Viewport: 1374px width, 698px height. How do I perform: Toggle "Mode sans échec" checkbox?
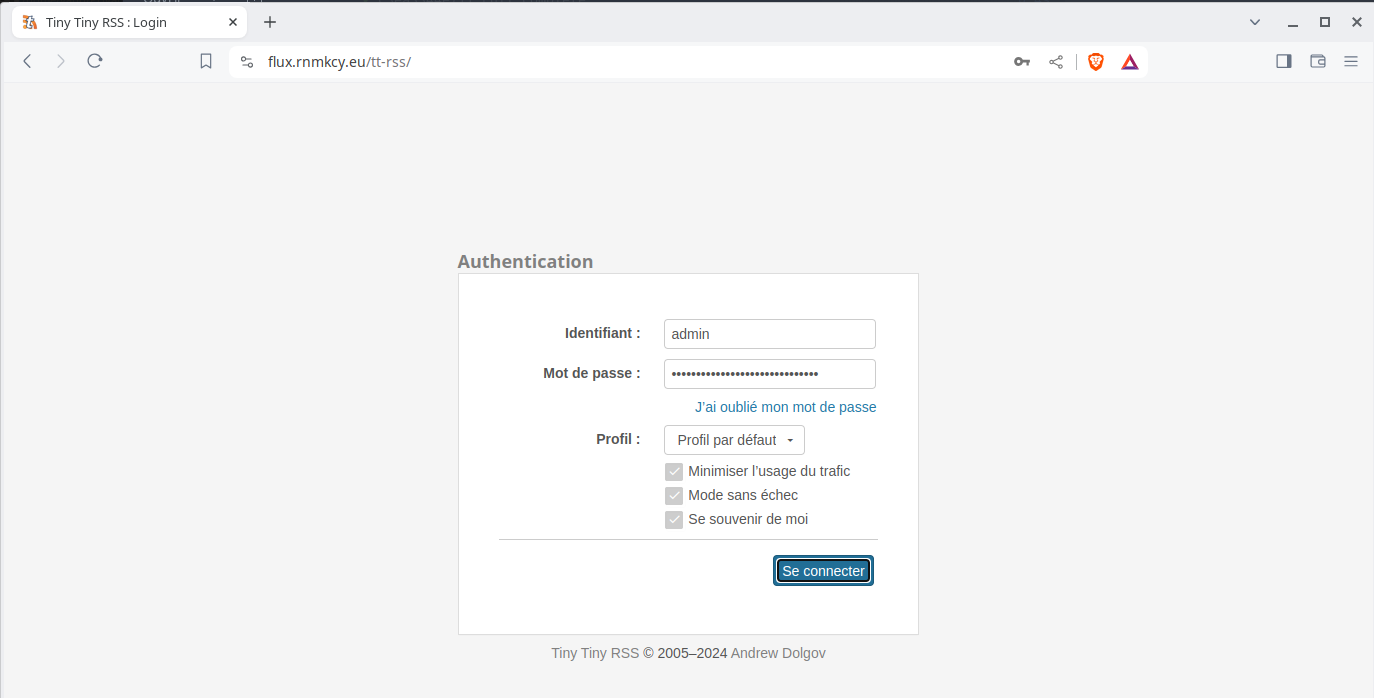click(x=674, y=496)
